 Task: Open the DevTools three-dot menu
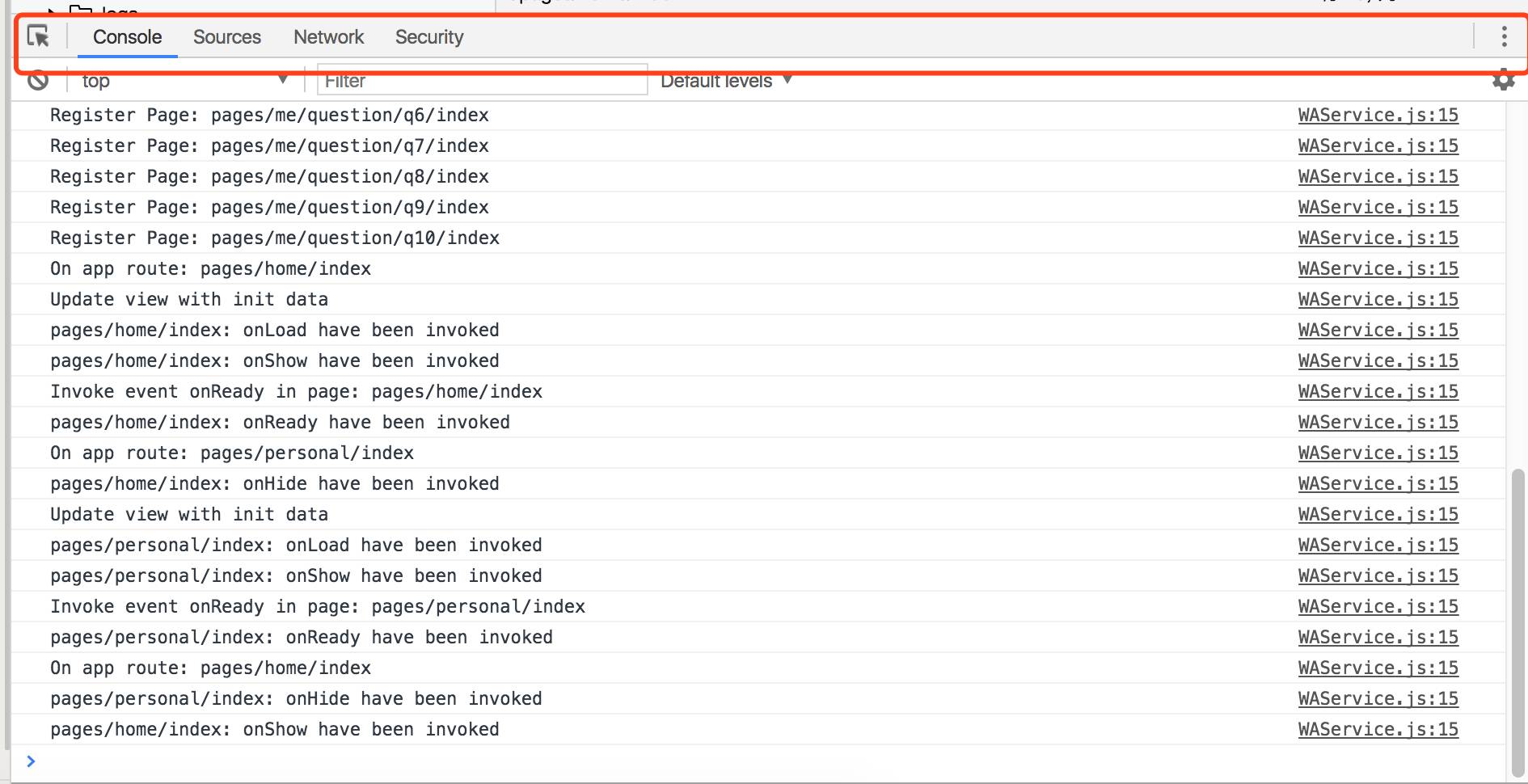[1504, 36]
